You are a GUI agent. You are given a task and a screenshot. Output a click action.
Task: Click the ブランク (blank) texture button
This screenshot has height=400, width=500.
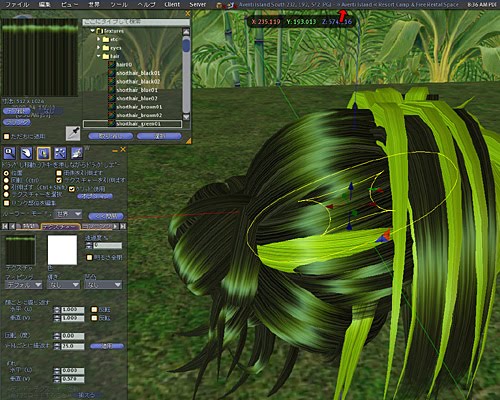tap(17, 122)
